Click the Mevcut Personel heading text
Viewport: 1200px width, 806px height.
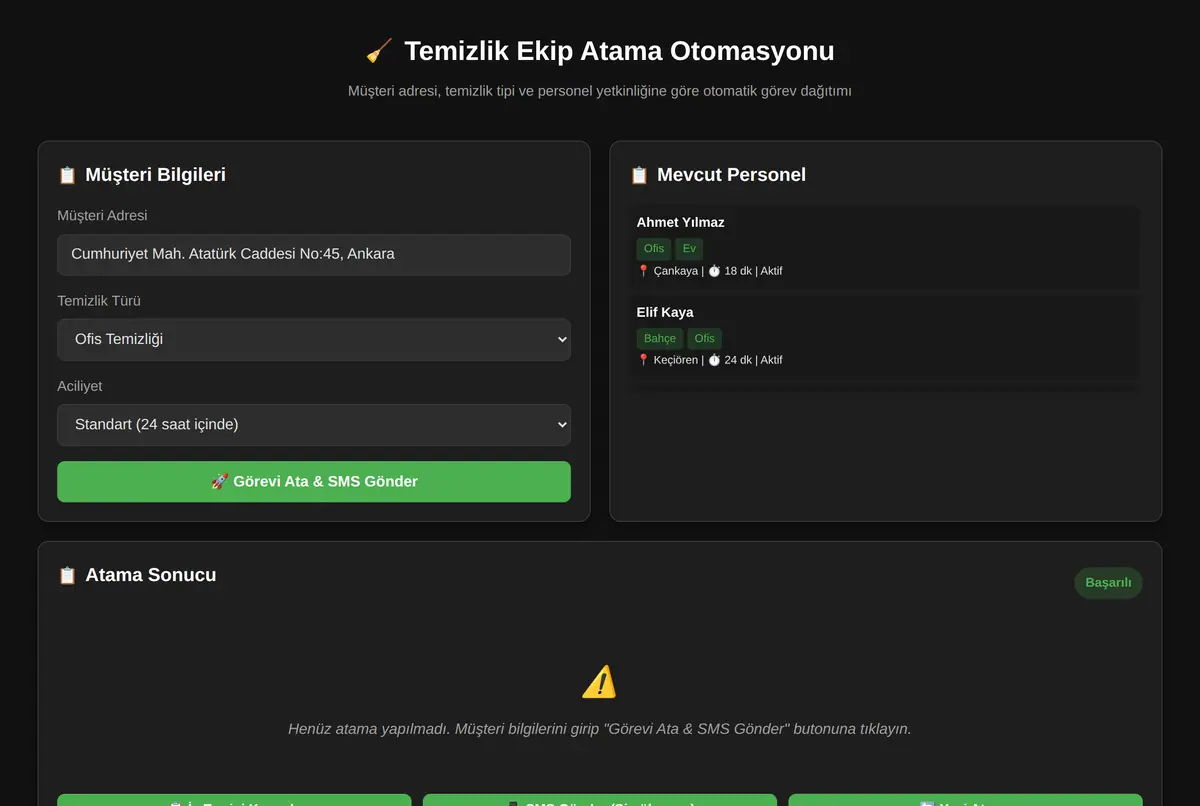(731, 175)
